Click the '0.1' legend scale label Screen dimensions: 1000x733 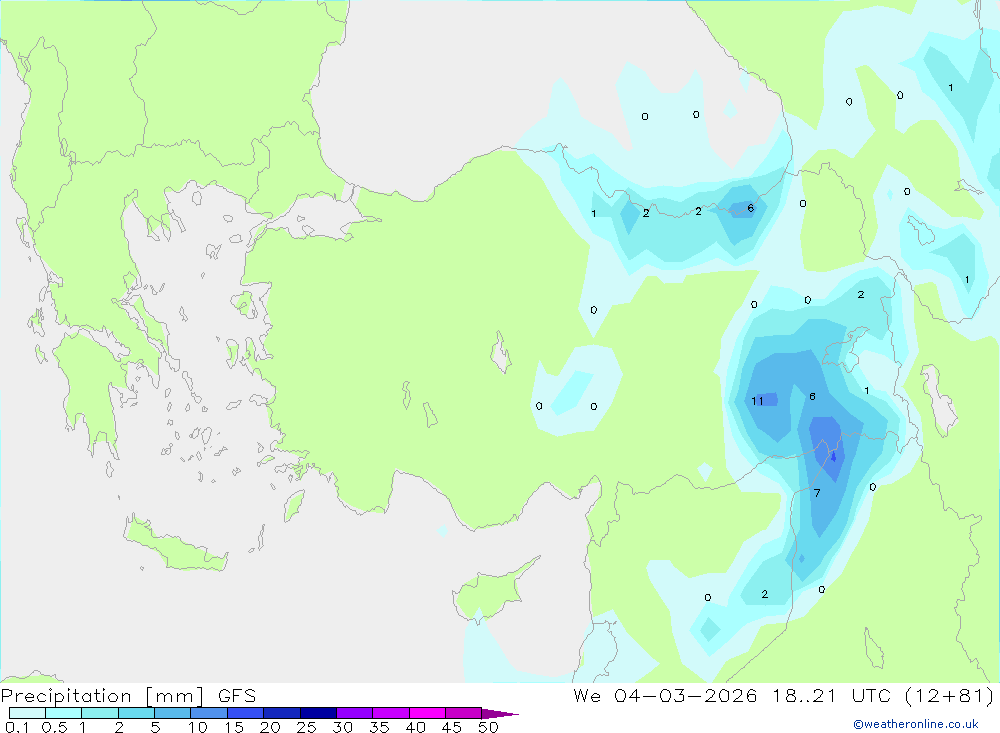point(17,727)
